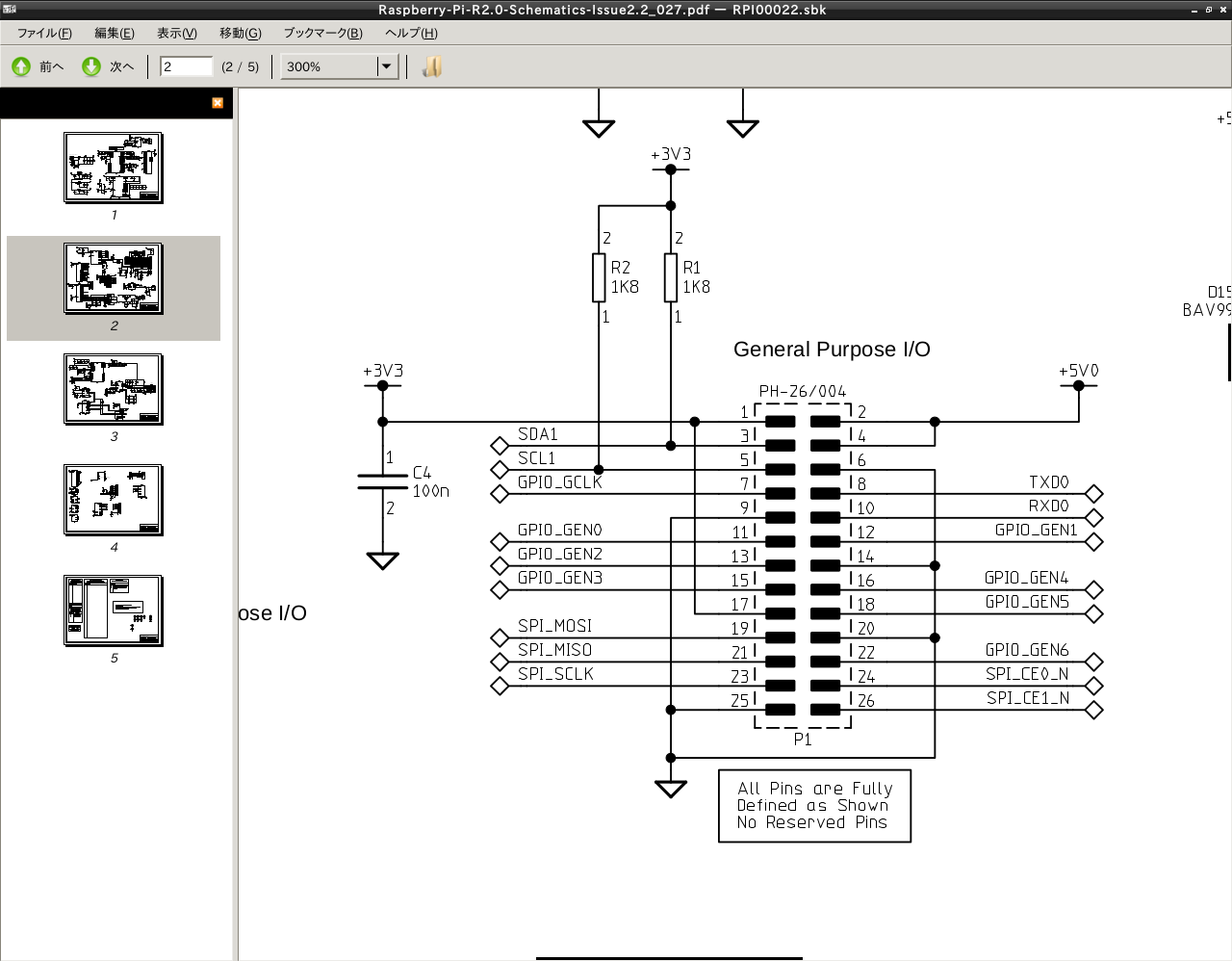Viewport: 1232px width, 961px height.
Task: Select page 5 thumbnail
Action: point(114,610)
